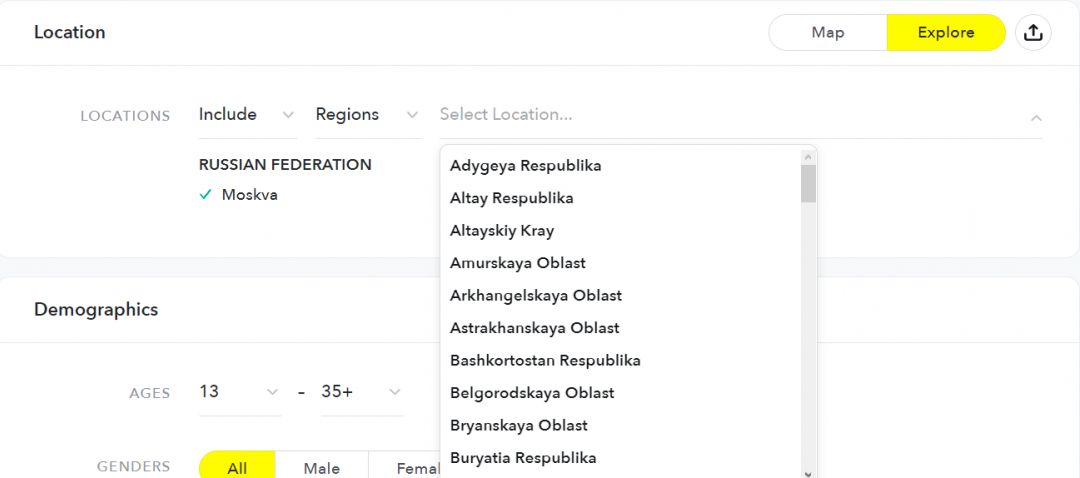Select Altay Respublika from list
The image size is (1080, 478).
pyautogui.click(x=621, y=198)
